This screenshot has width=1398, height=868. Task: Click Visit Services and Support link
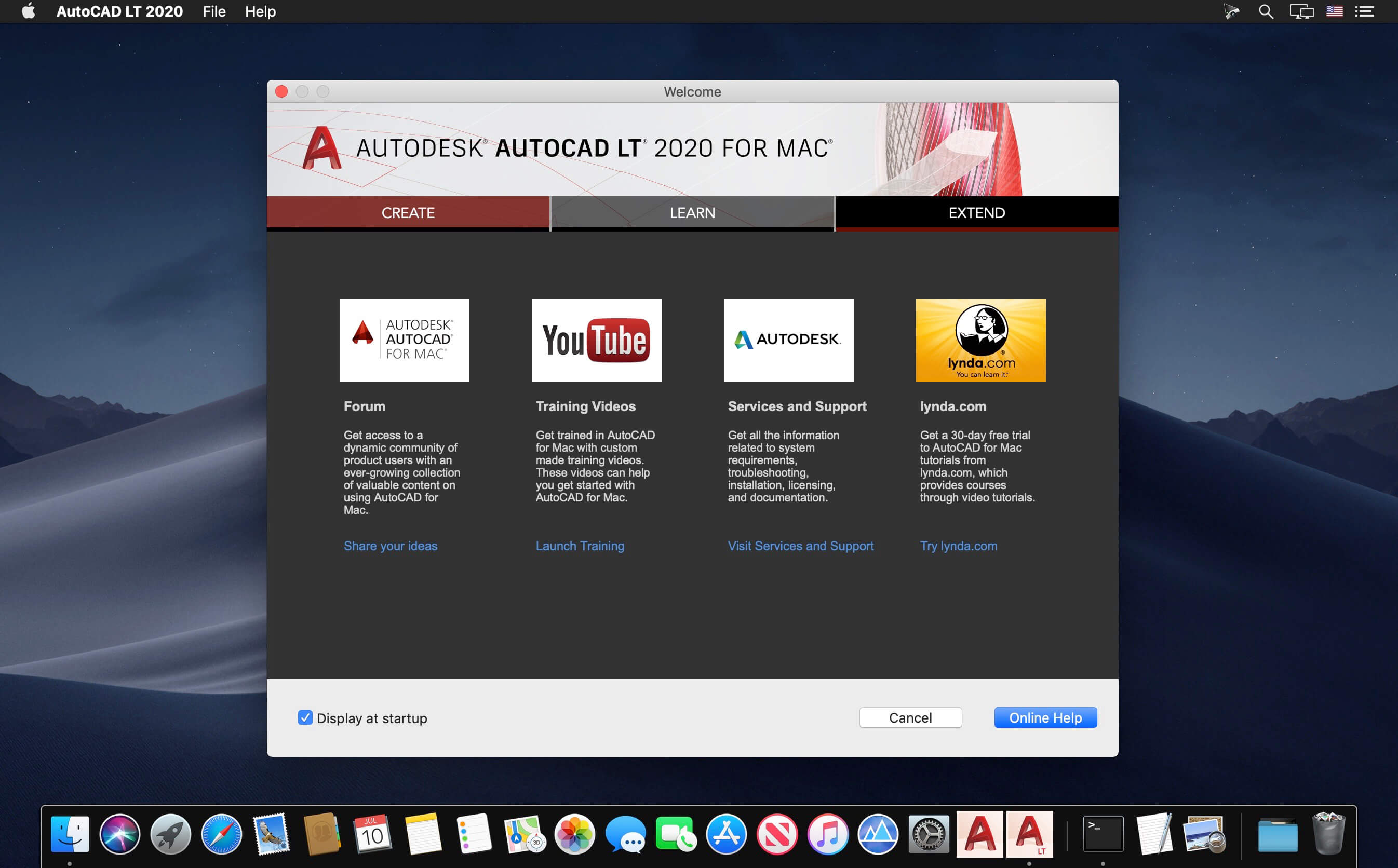pos(799,545)
